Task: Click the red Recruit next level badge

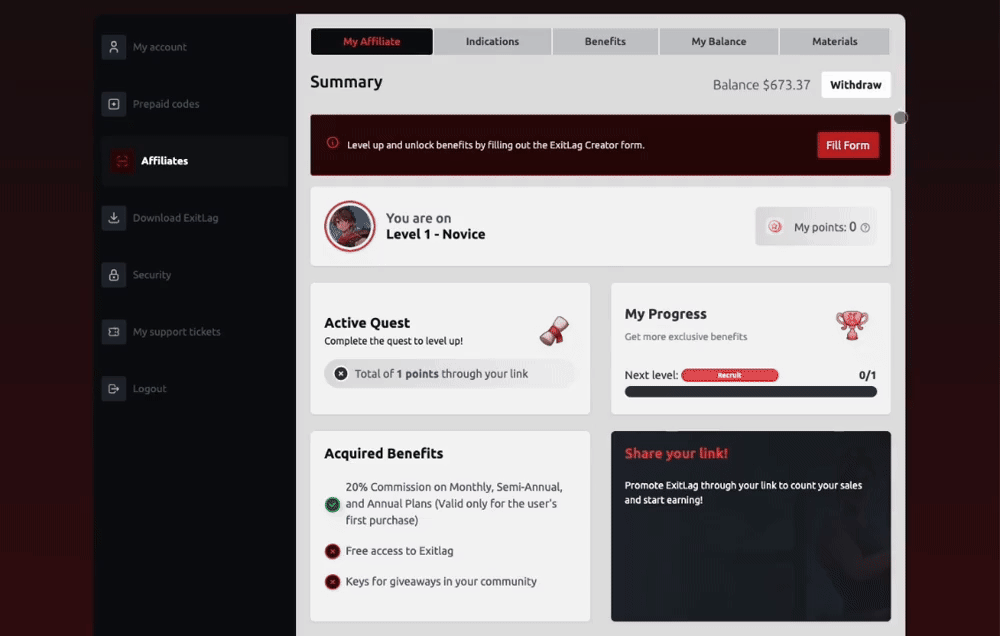Action: (x=730, y=375)
